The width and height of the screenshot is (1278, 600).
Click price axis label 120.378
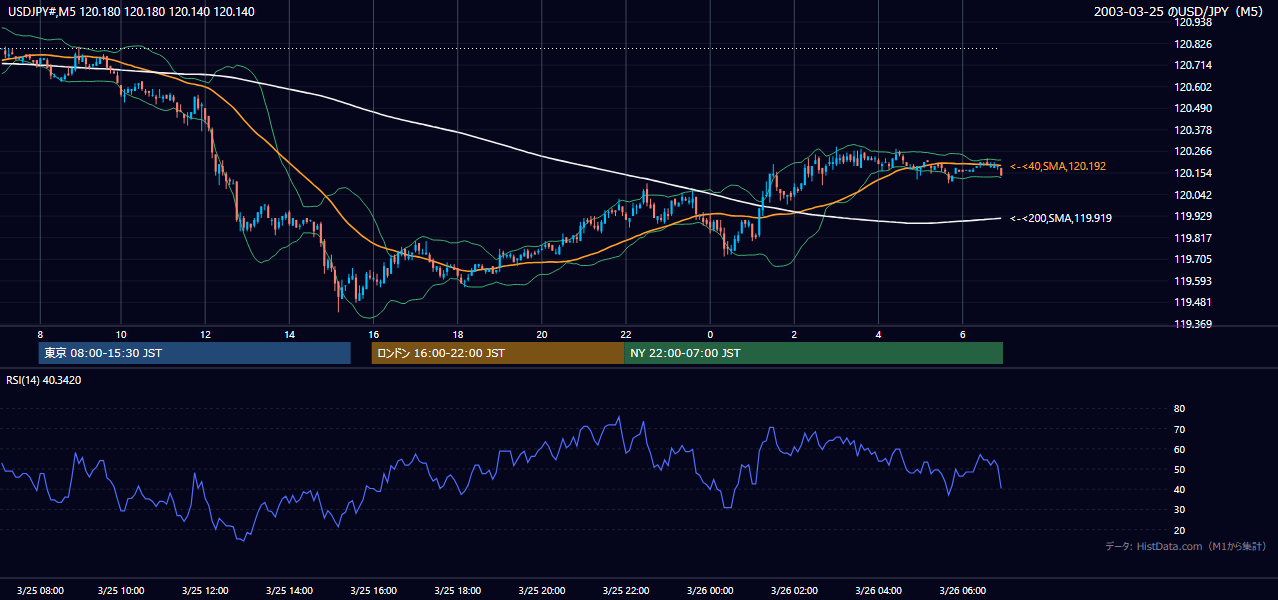(x=1192, y=130)
